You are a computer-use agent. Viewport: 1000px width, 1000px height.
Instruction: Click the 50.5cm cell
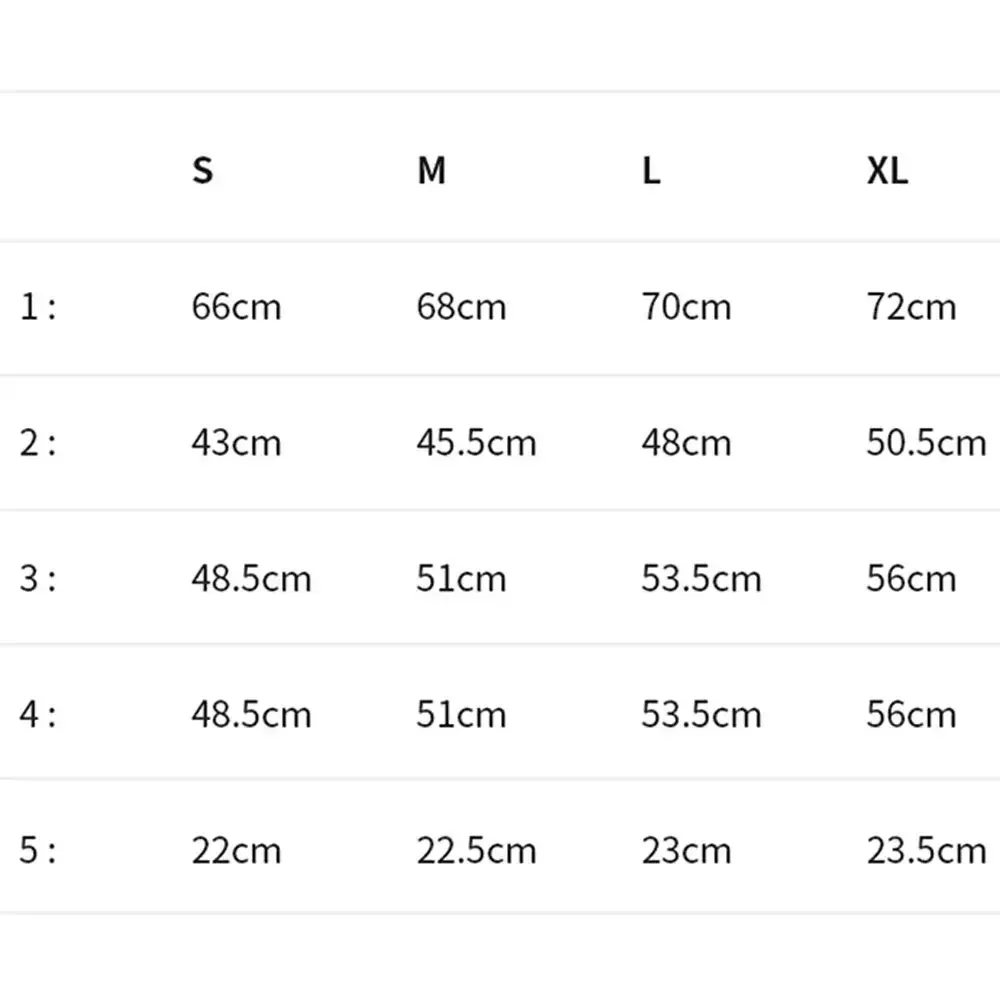pos(926,442)
